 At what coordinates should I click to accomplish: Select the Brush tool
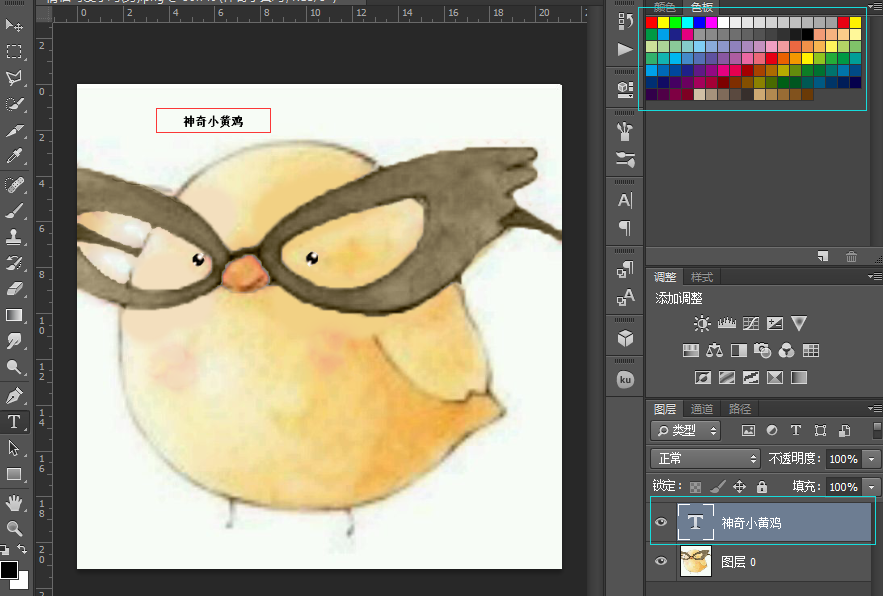point(14,211)
